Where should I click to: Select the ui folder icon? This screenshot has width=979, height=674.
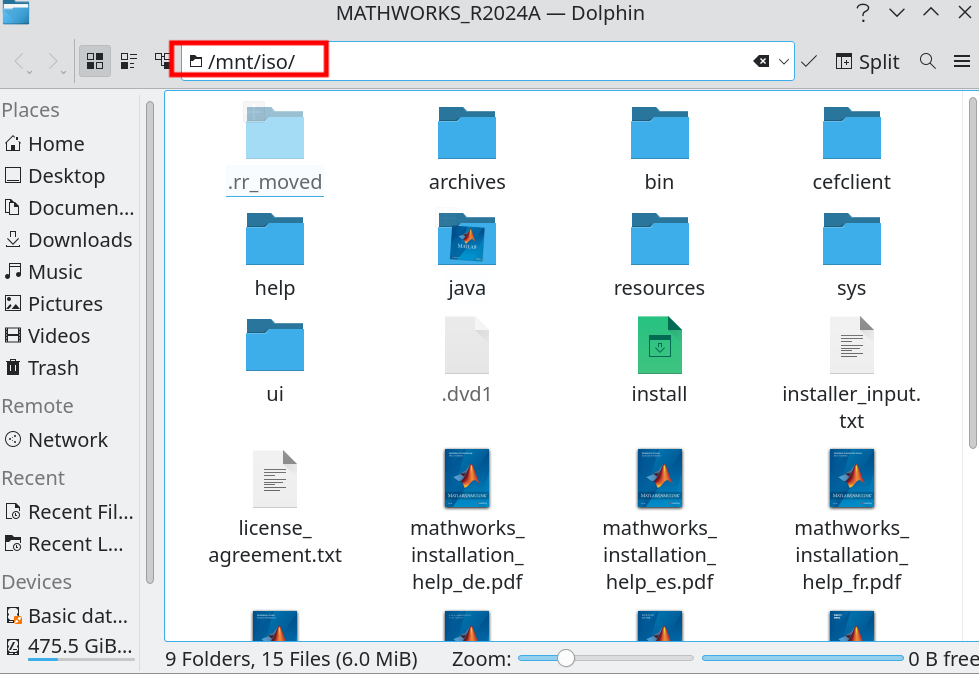point(275,345)
